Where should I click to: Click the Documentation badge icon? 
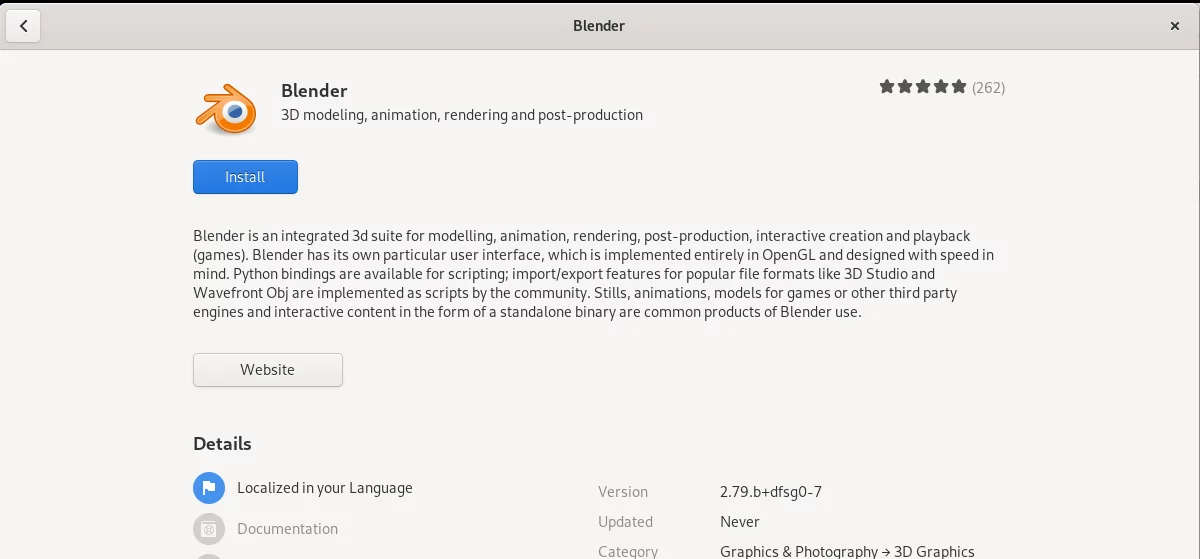[x=209, y=529]
